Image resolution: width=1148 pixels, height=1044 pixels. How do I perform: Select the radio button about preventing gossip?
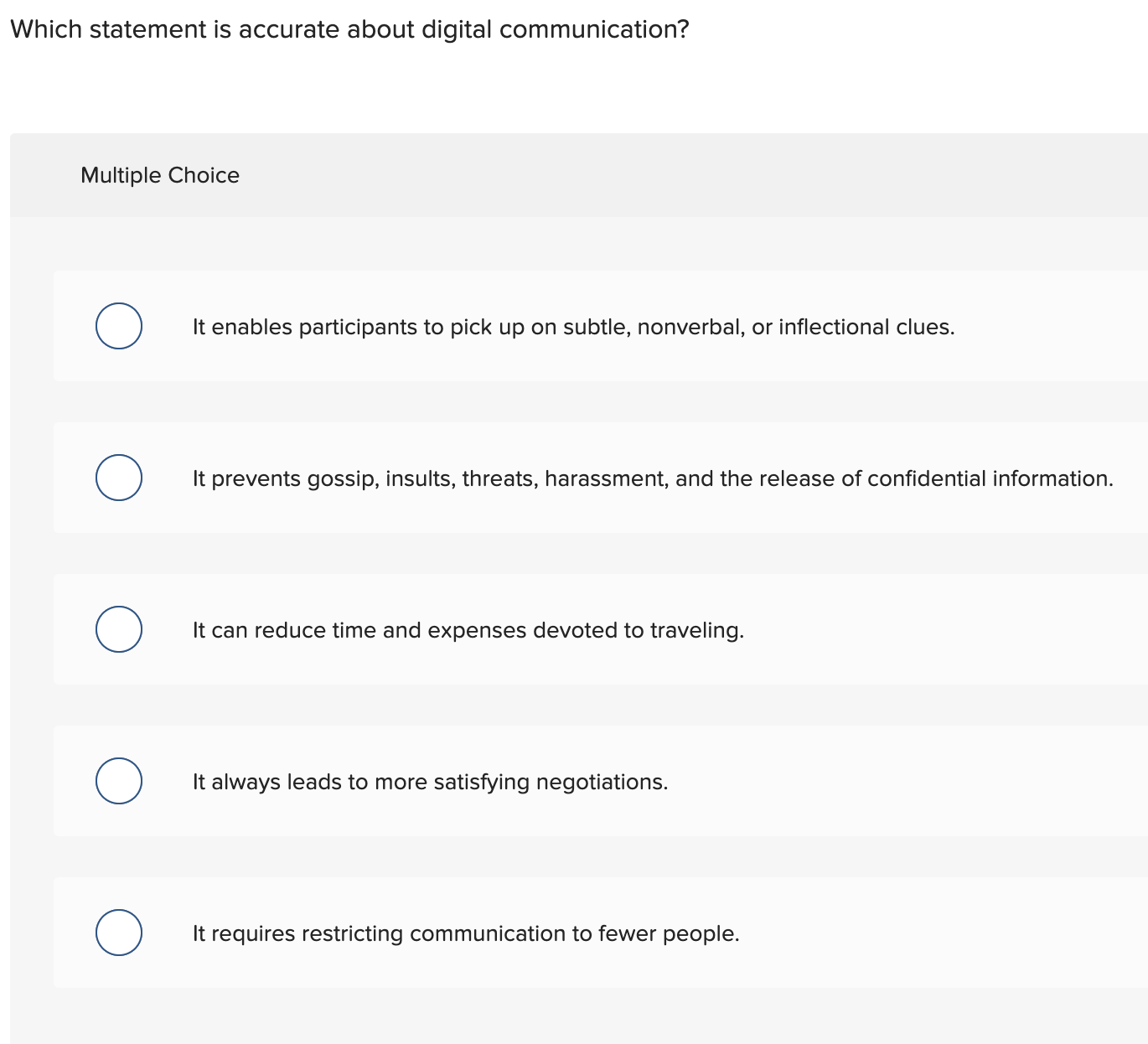coord(118,478)
